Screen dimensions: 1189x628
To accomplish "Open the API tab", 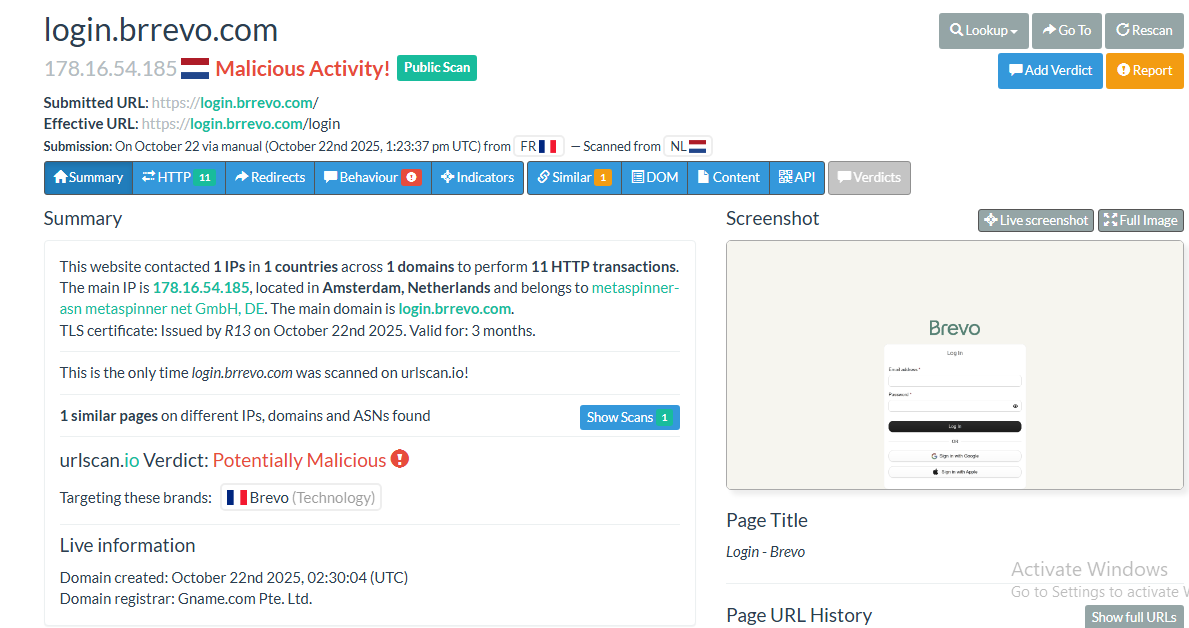I will [796, 178].
